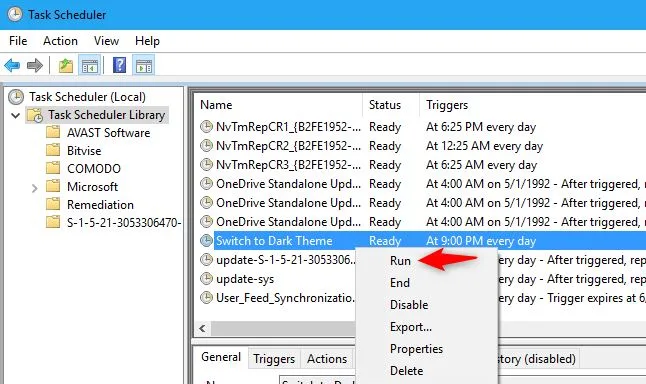Click 'At 9:00 PM every day' trigger cell
Screen dimensions: 646x384
click(x=481, y=241)
